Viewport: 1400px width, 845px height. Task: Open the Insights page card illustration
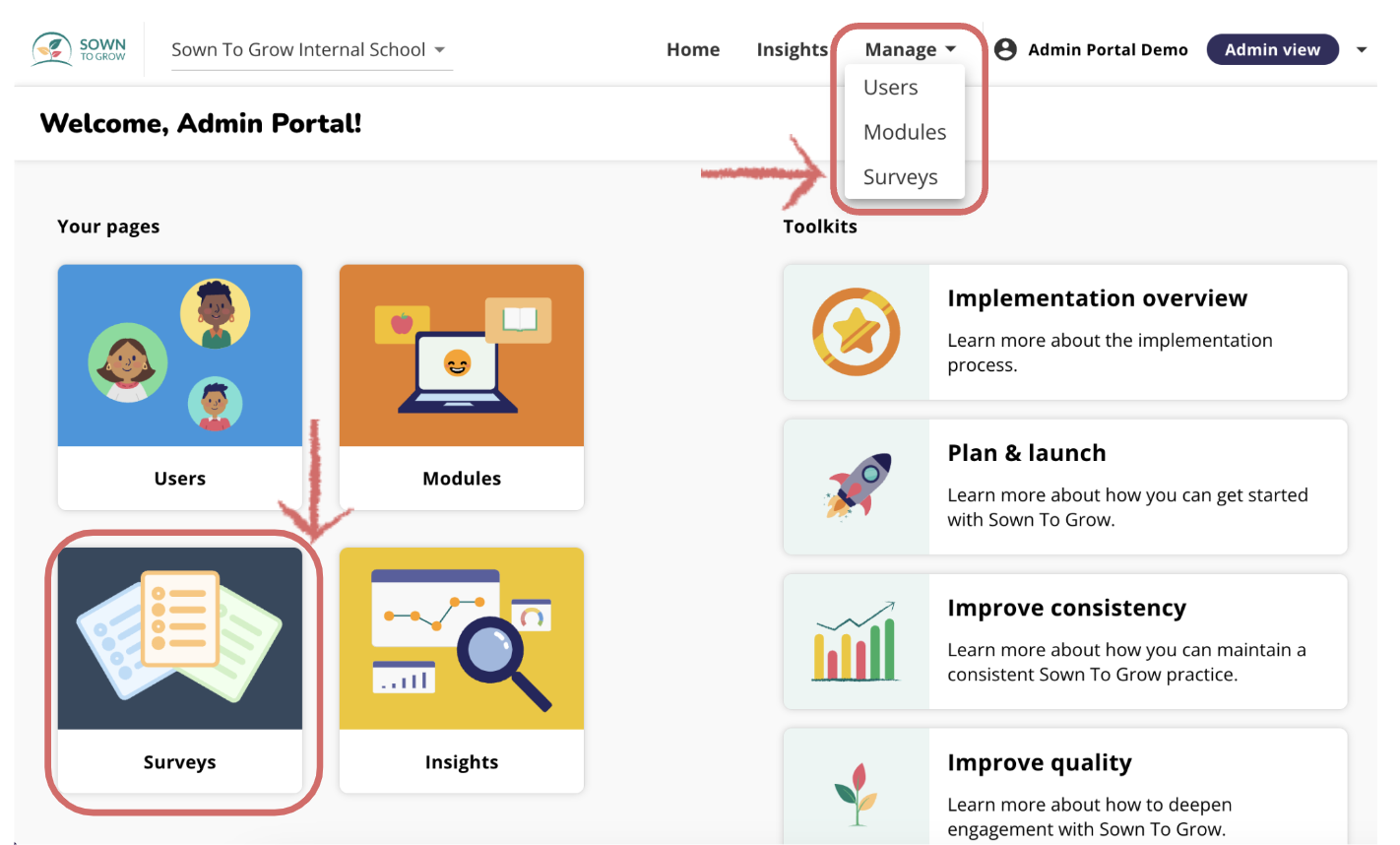tap(462, 639)
